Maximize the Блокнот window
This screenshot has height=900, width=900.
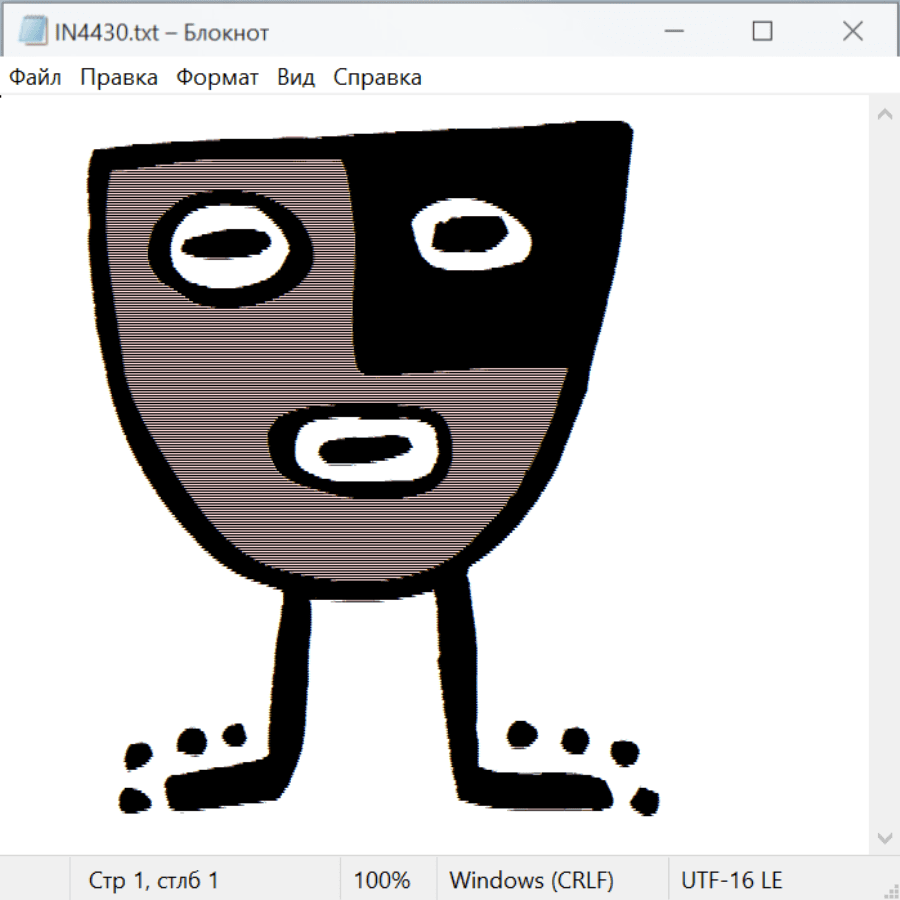point(762,32)
